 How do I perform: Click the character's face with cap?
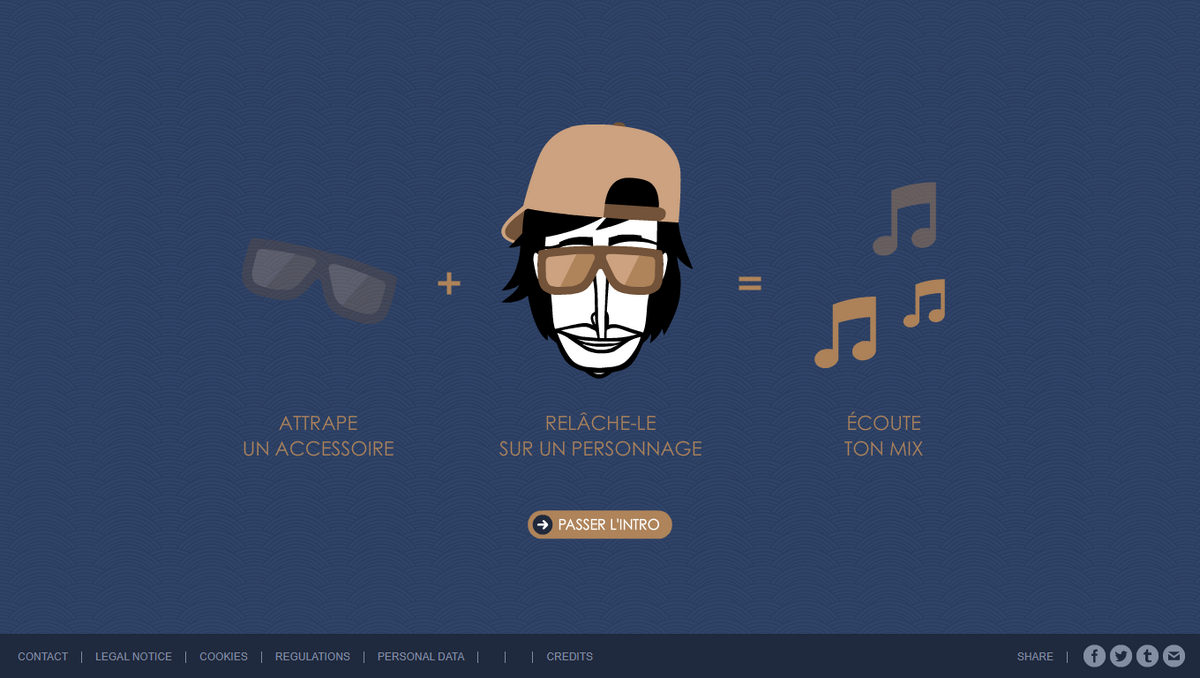597,250
